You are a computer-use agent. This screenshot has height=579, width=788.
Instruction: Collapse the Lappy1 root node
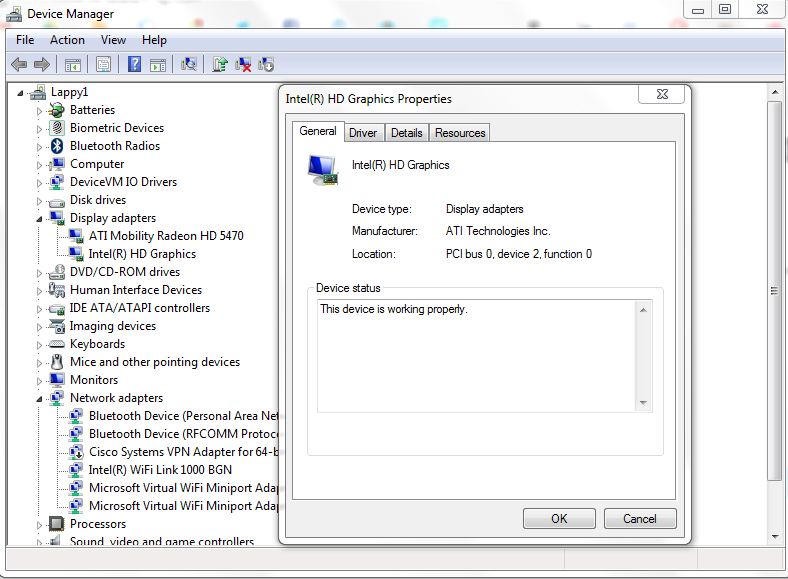pyautogui.click(x=20, y=93)
